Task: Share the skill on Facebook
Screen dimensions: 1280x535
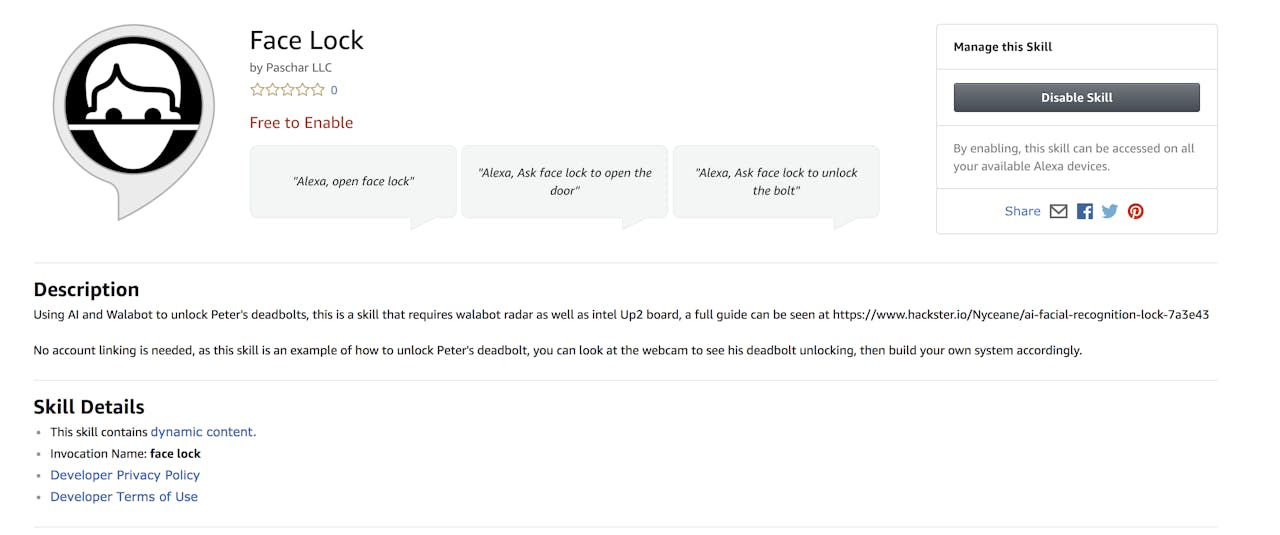Action: (1085, 211)
